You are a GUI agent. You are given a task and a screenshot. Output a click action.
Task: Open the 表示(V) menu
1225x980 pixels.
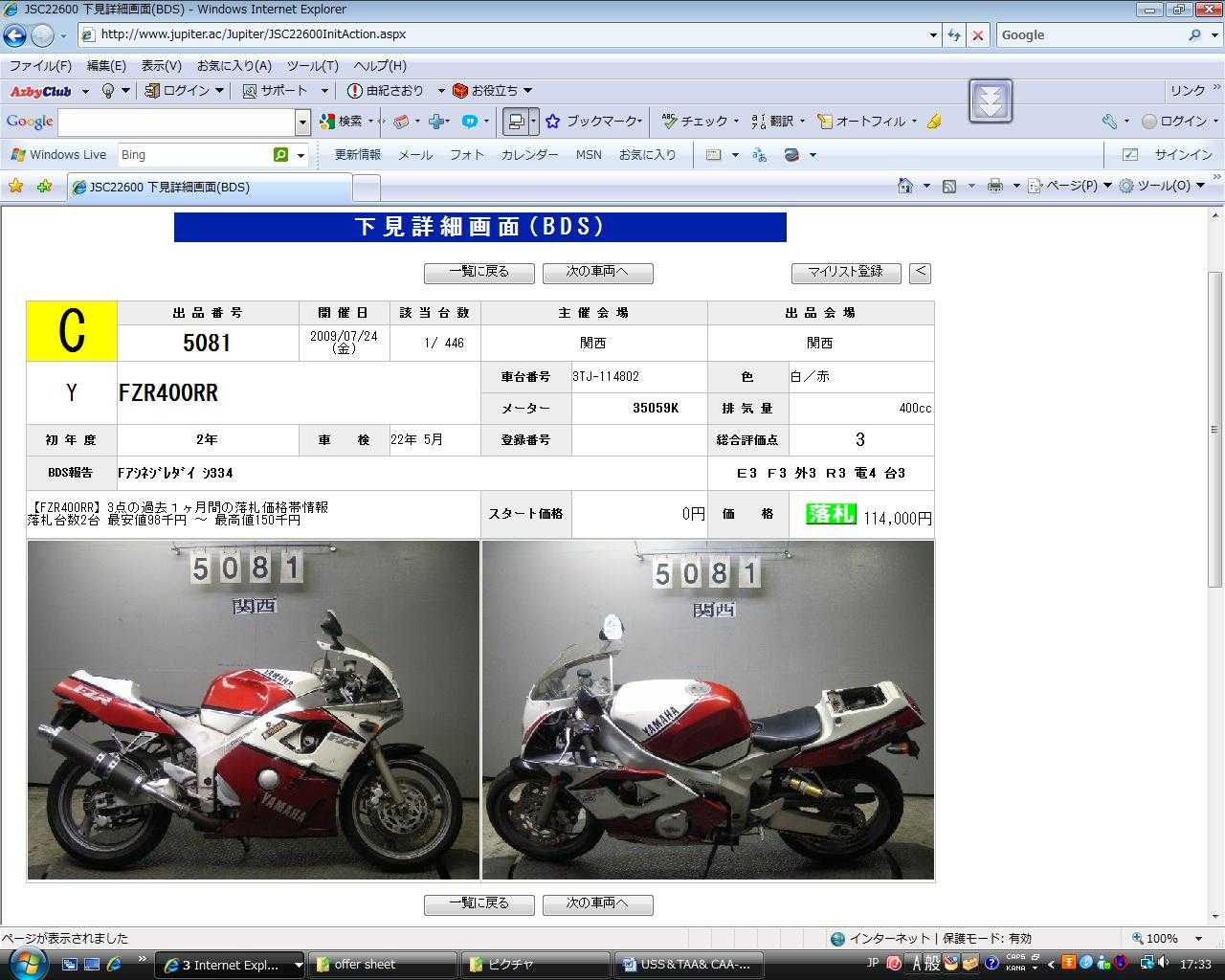pos(161,66)
